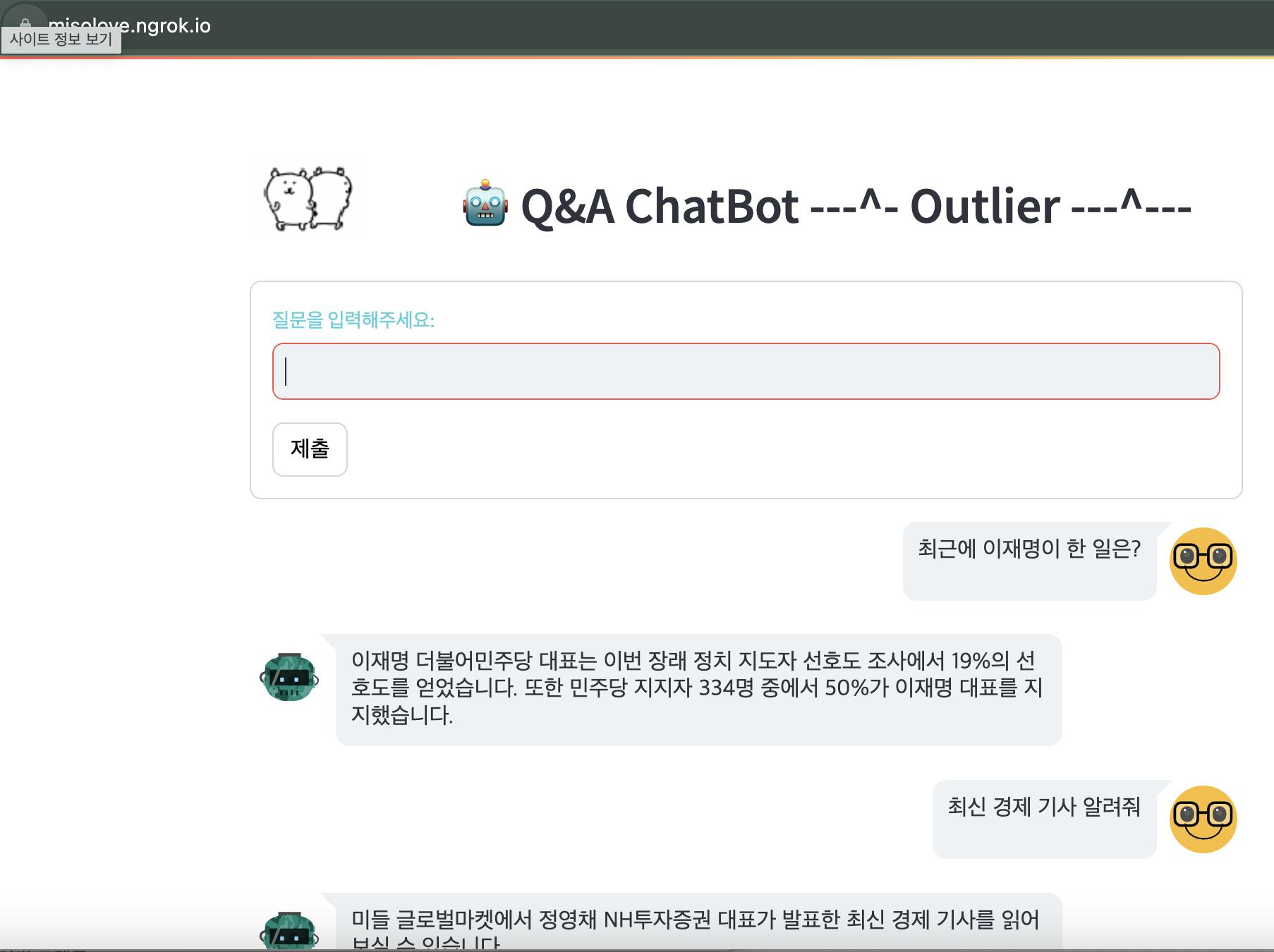Click the site lock icon in the address bar
The width and height of the screenshot is (1274, 952).
(x=25, y=23)
